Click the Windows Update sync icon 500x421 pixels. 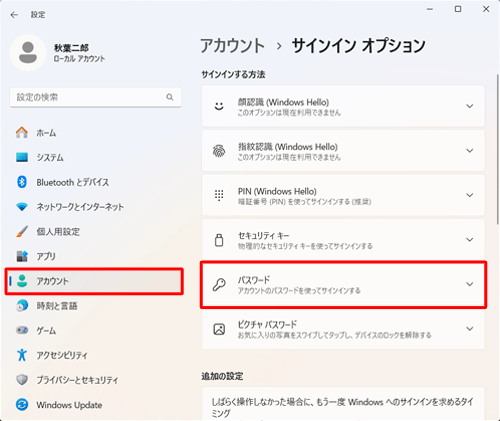pos(22,405)
